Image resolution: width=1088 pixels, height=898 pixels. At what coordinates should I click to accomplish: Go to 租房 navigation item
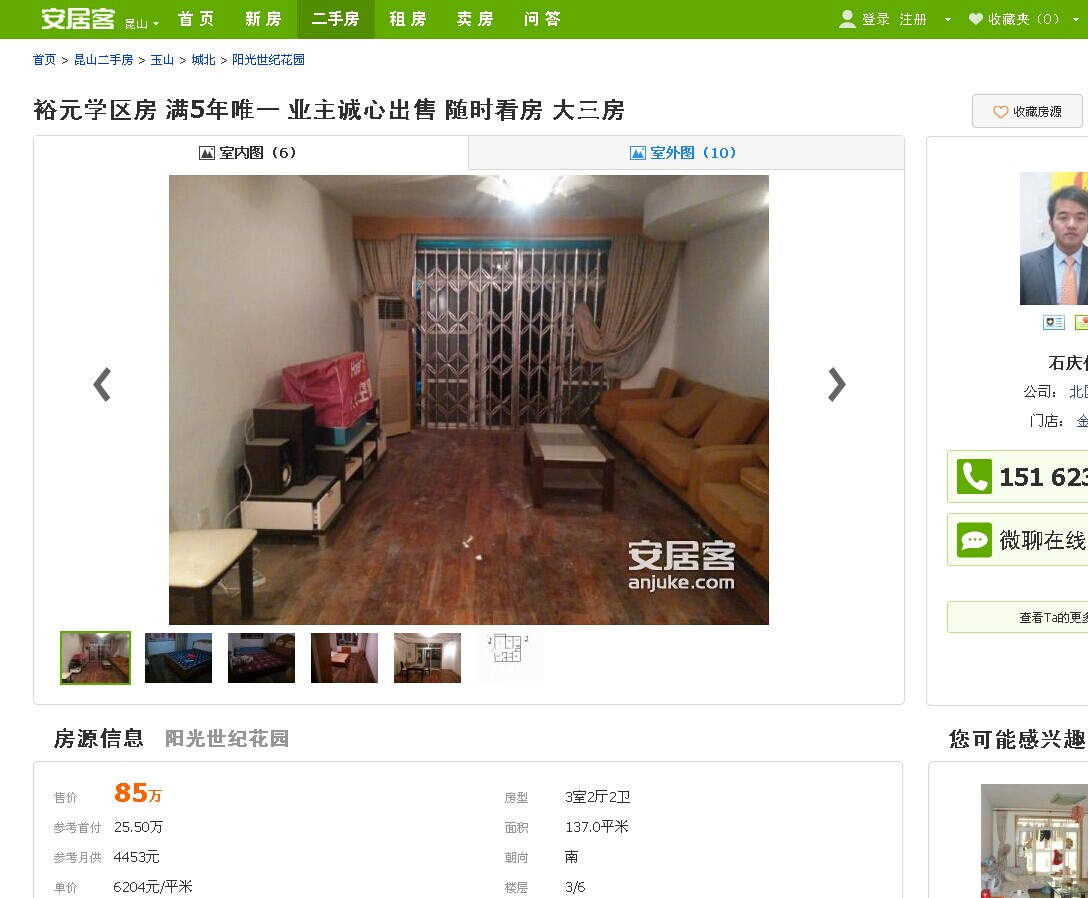pos(407,19)
